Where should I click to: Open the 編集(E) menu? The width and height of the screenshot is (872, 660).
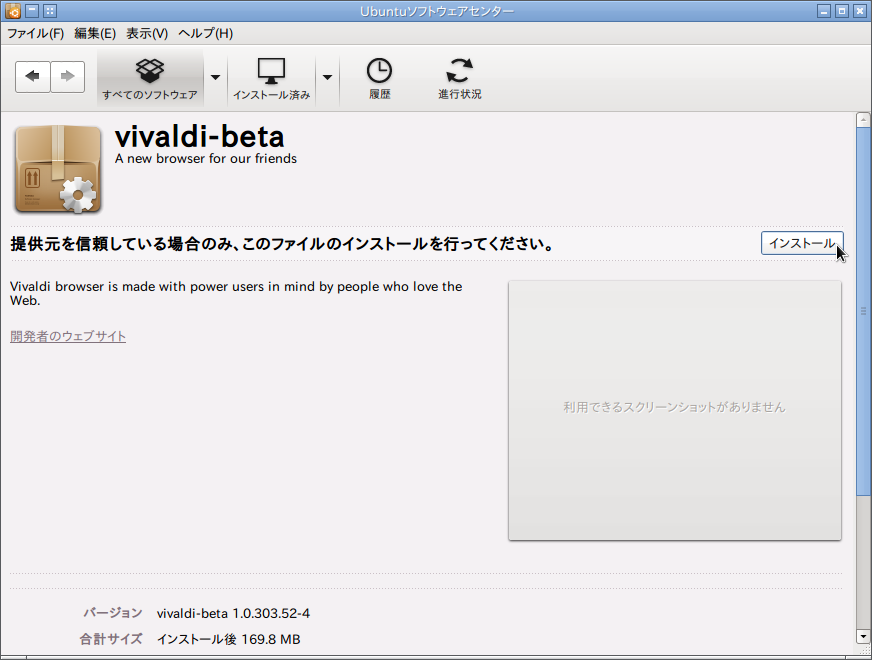95,33
